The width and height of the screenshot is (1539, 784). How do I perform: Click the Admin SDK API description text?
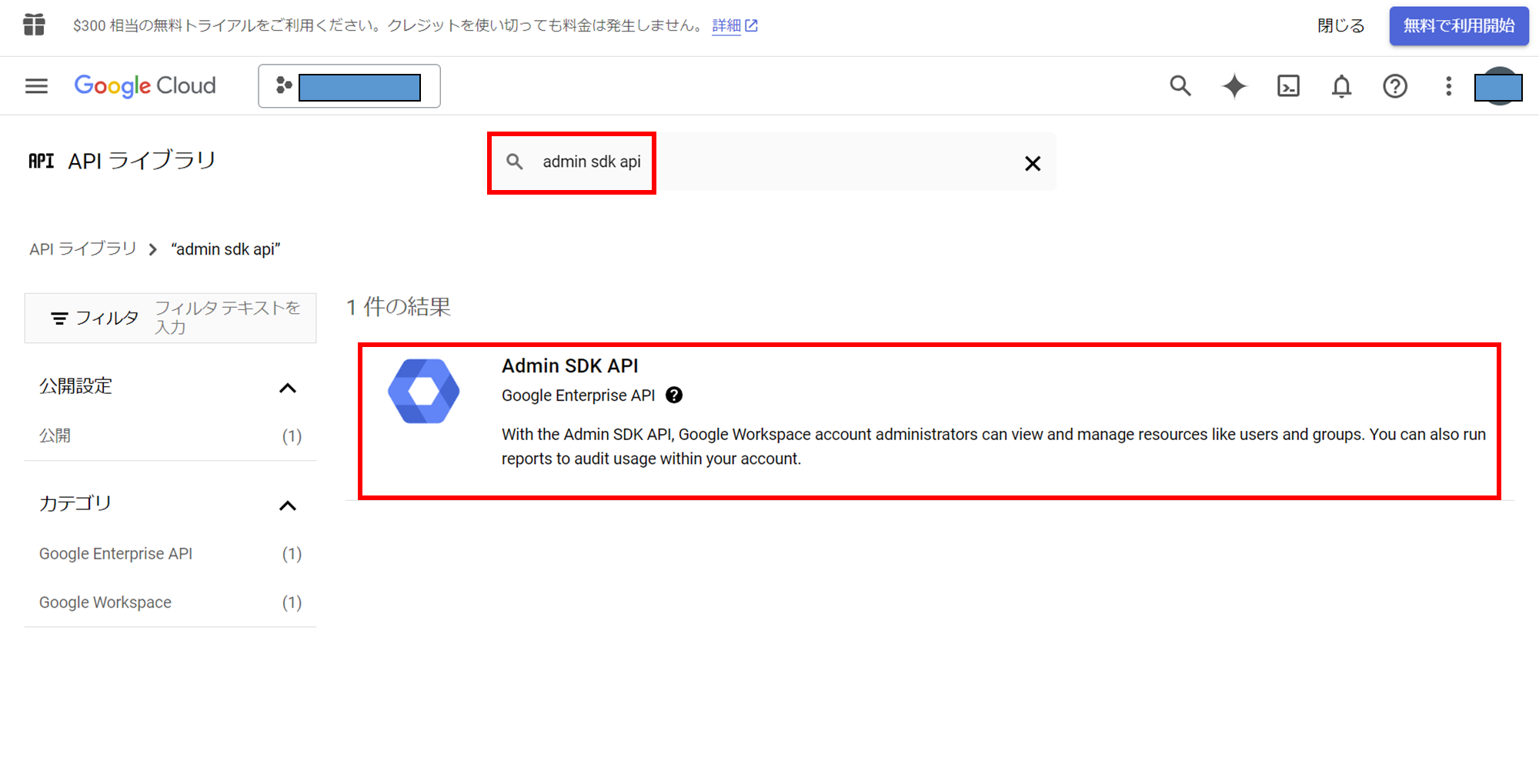tap(993, 446)
